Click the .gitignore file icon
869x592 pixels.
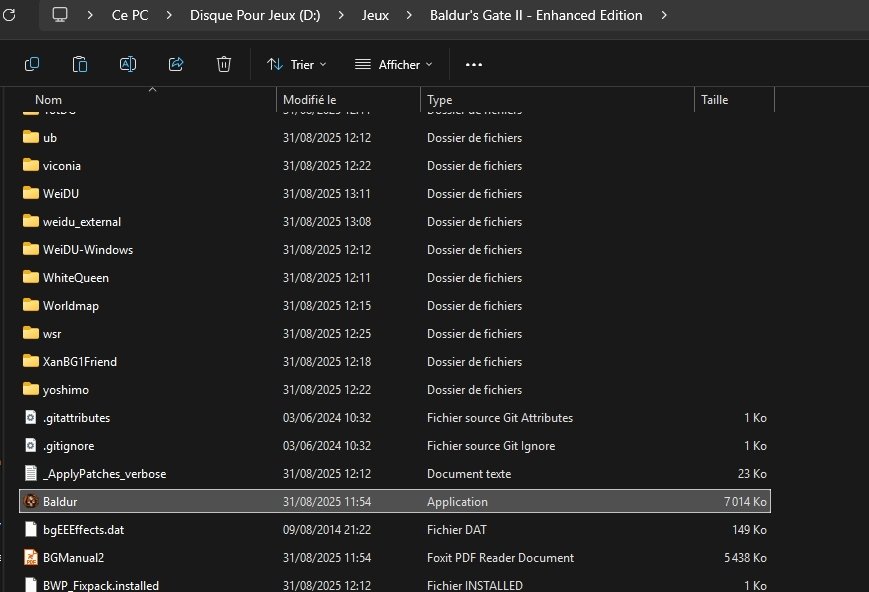pos(31,445)
